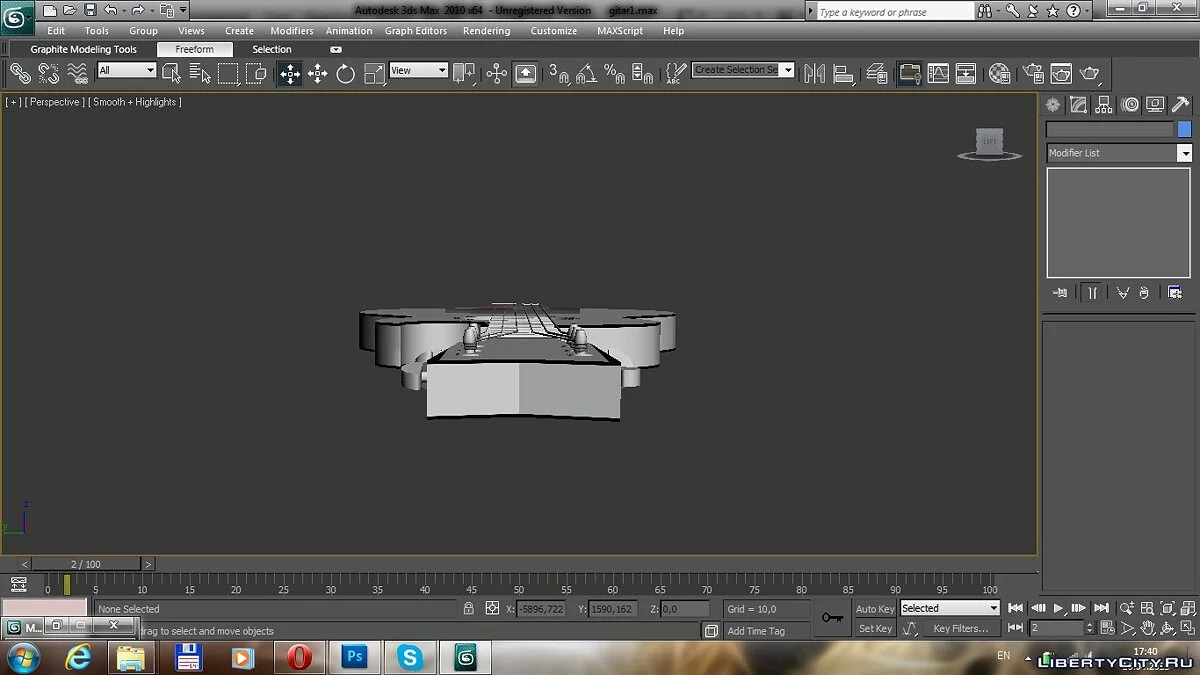Switch to the Freeform ribbon tab
This screenshot has width=1200, height=675.
(194, 49)
